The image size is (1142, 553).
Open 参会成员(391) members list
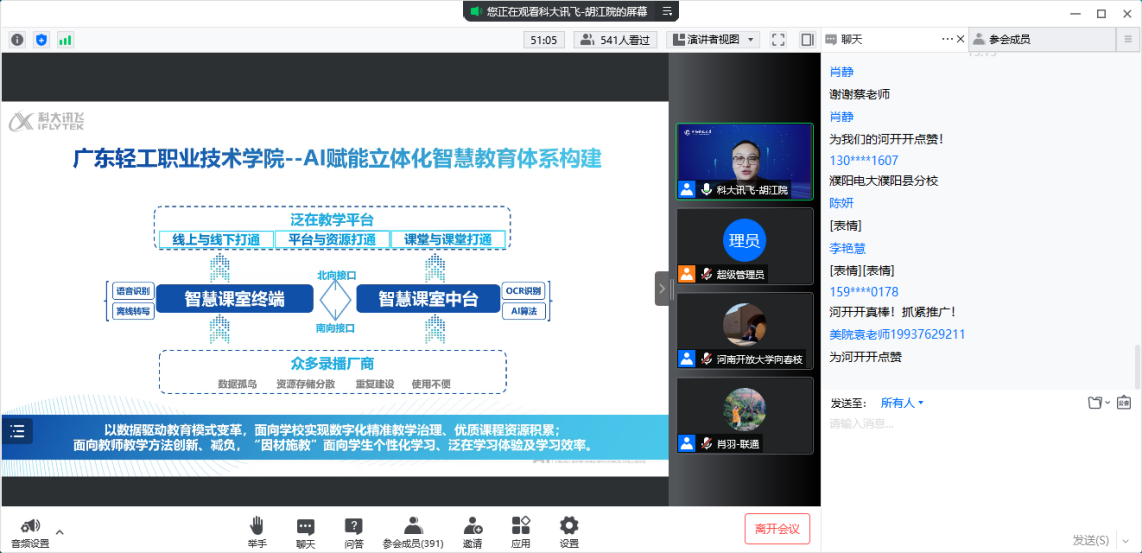coord(413,533)
